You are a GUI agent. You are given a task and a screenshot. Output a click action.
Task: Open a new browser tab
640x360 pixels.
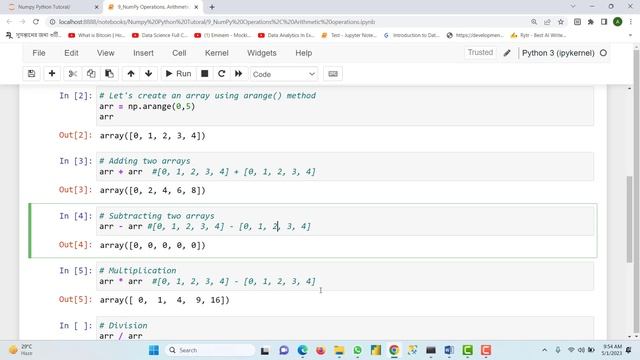pyautogui.click(x=212, y=7)
